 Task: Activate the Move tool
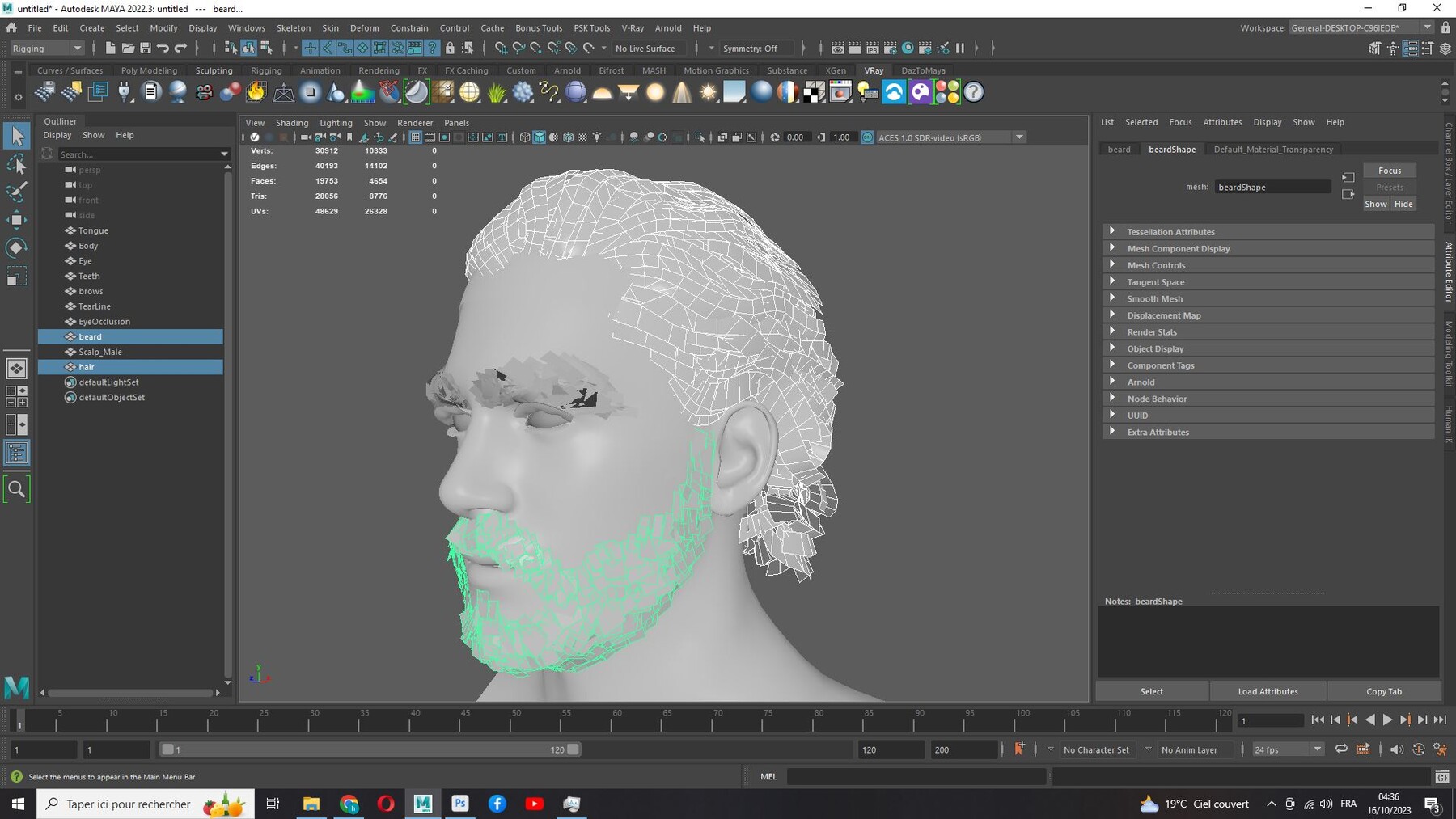pyautogui.click(x=17, y=219)
